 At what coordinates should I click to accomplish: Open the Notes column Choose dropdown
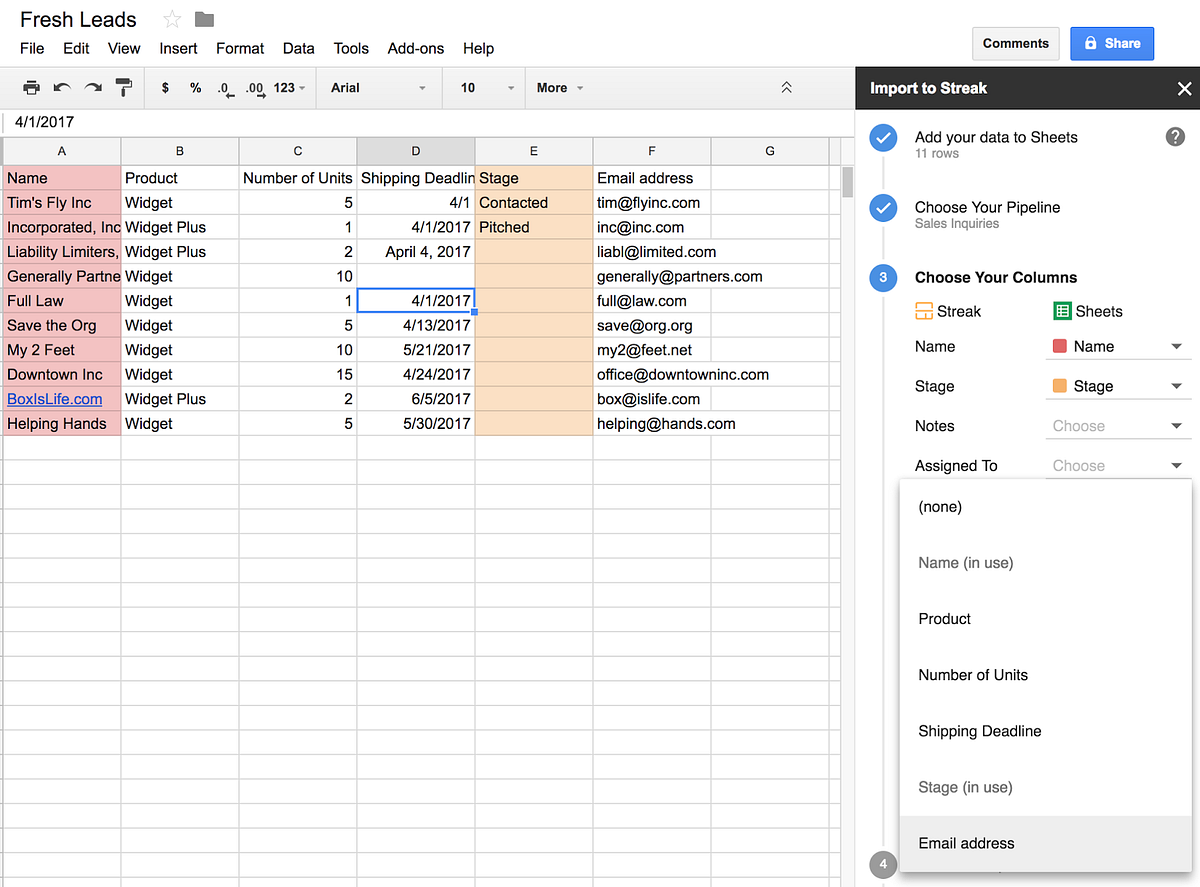click(x=1118, y=426)
